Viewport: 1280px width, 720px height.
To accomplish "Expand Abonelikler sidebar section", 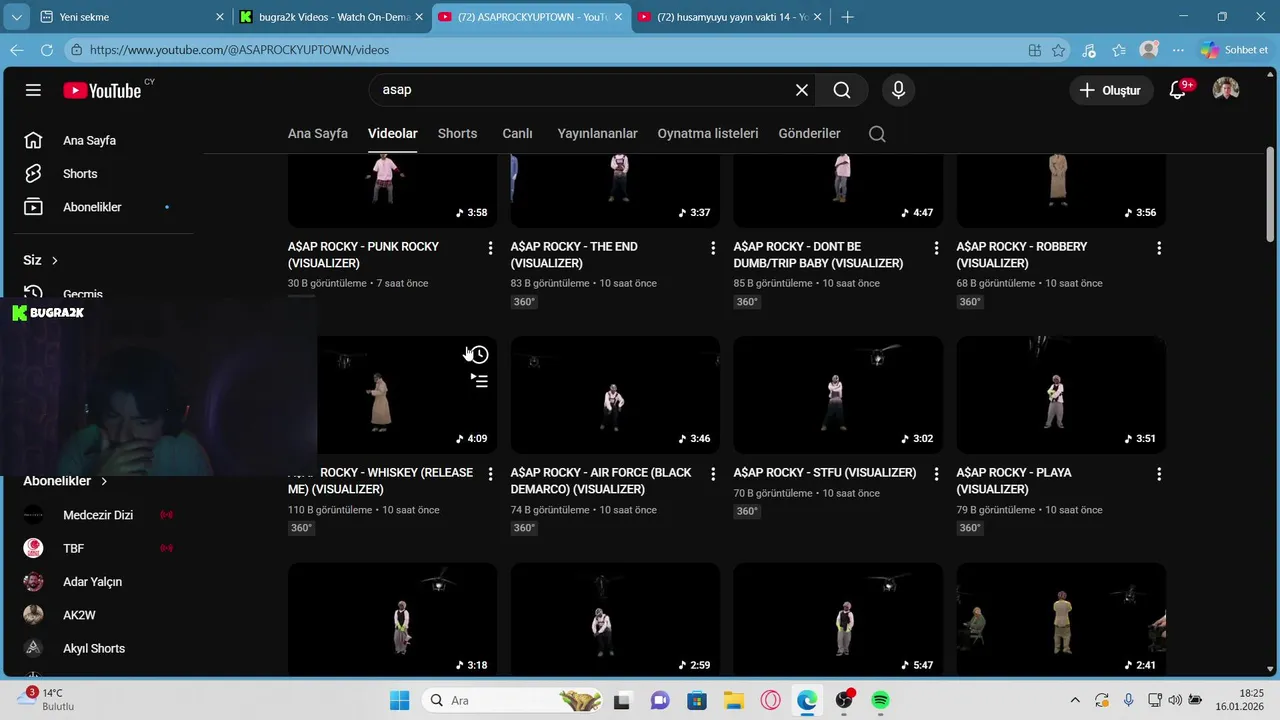I will [x=64, y=481].
